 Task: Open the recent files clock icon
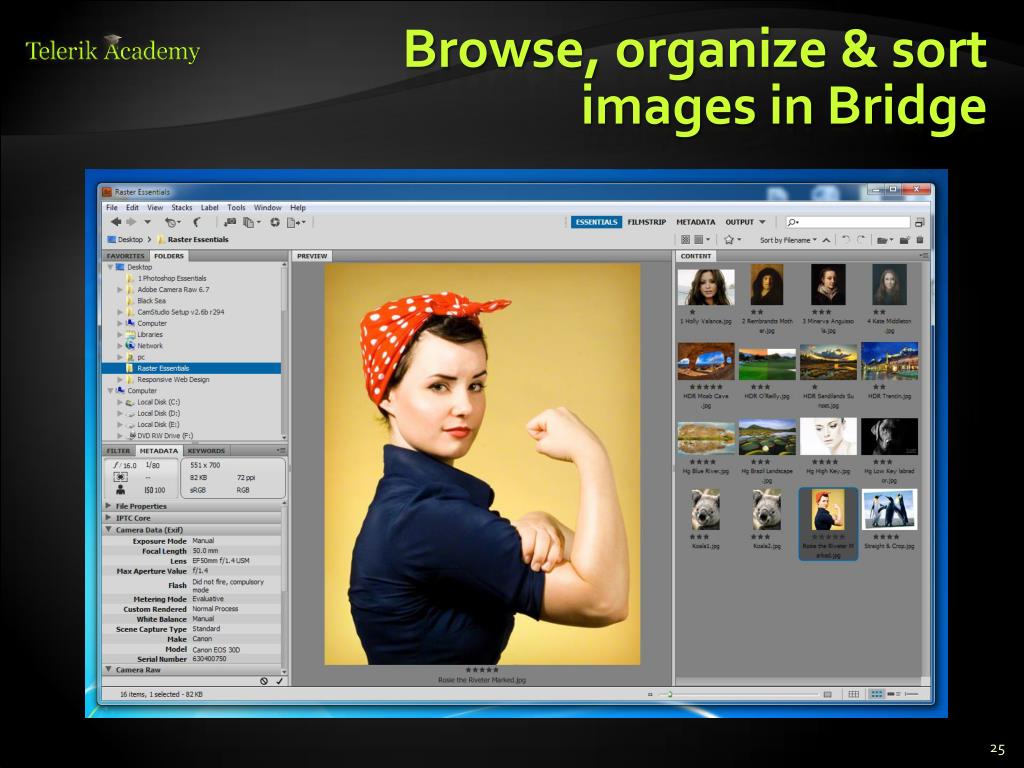coord(172,223)
